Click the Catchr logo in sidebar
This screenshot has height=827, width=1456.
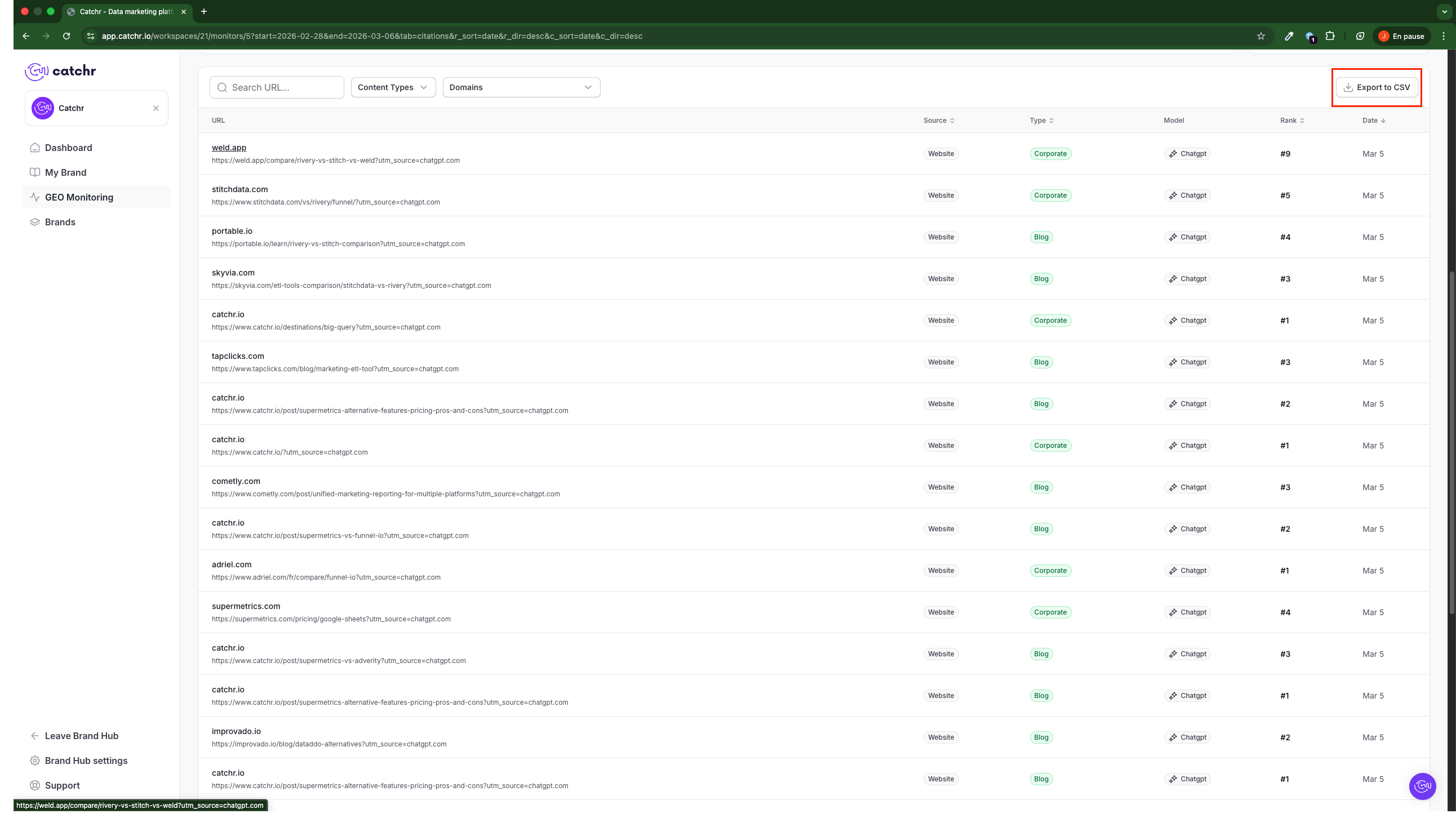pyautogui.click(x=60, y=71)
